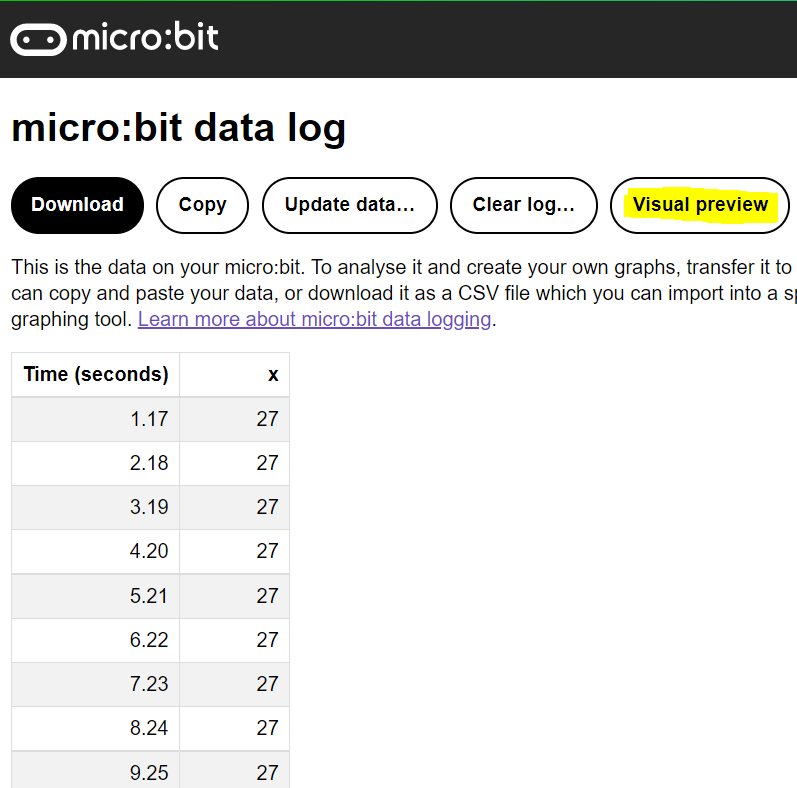Screen dimensions: 797x788
Task: Show the Visual preview graph
Action: 700,205
